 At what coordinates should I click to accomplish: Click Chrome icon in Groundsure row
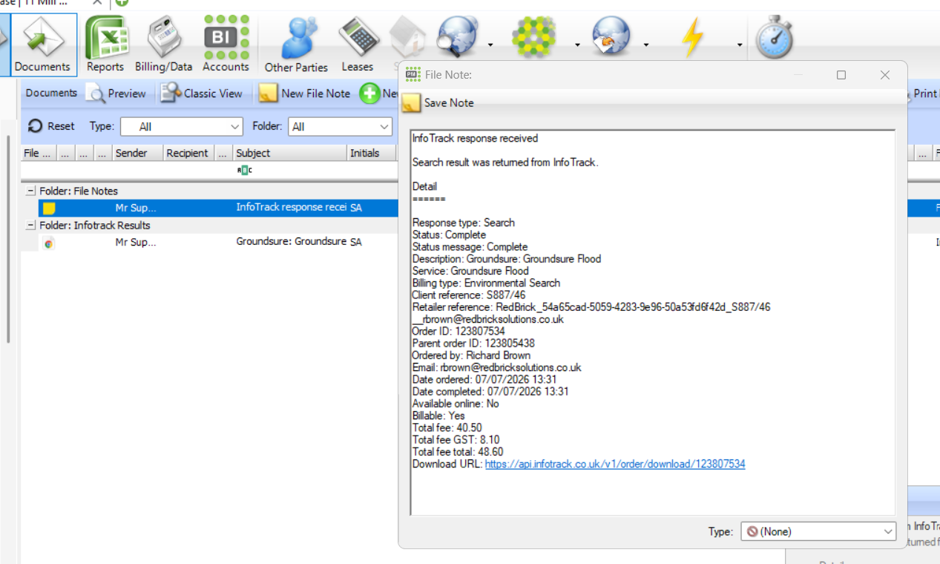click(x=49, y=243)
